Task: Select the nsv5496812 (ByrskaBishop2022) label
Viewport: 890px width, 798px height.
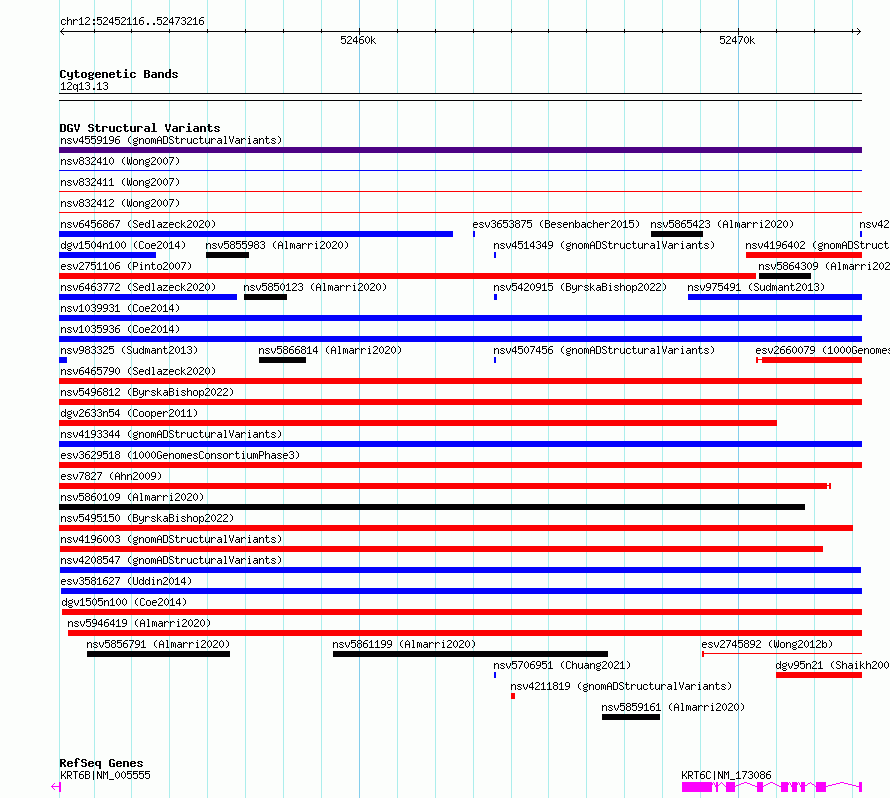Action: 147,392
